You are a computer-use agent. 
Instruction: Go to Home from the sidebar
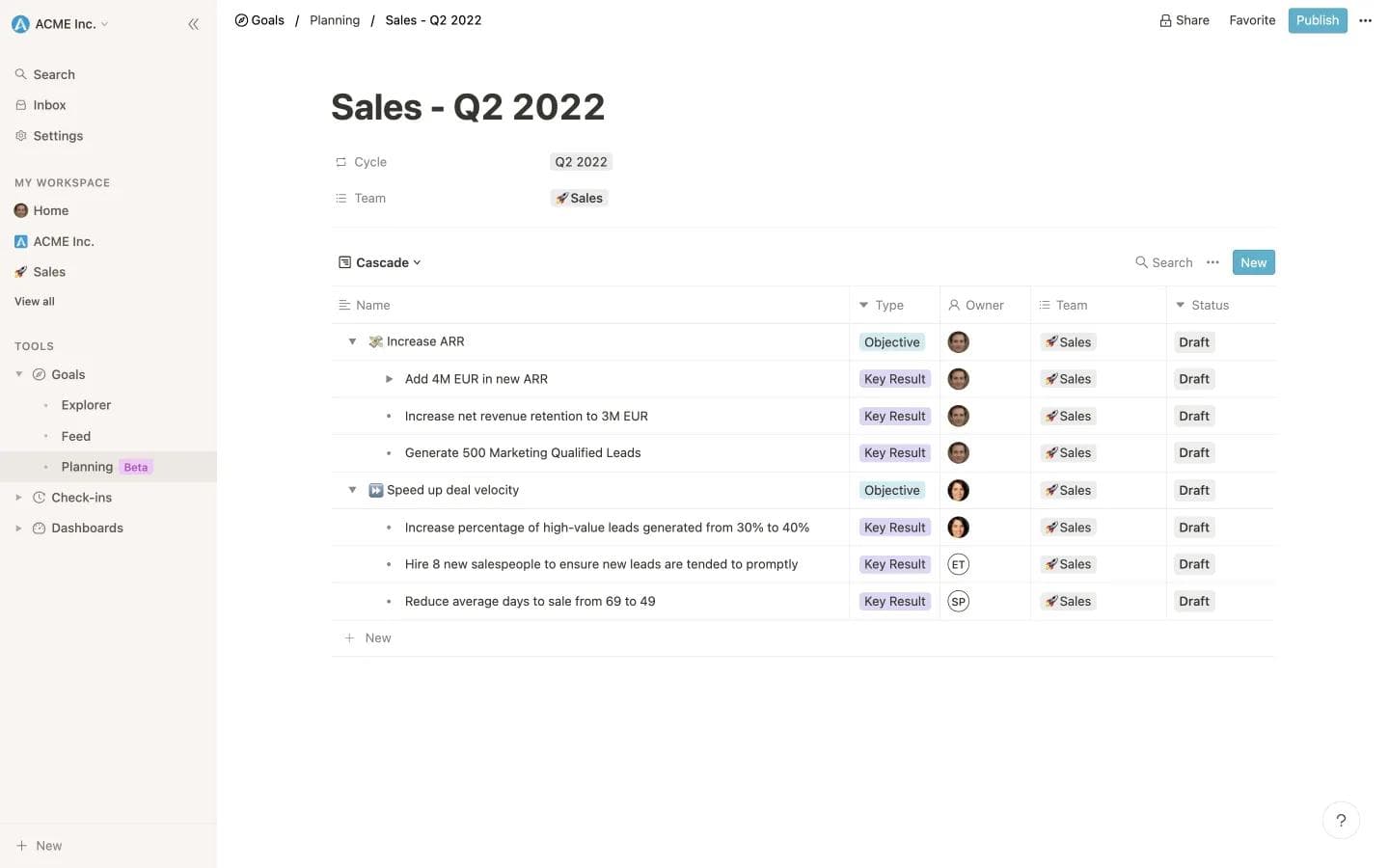tap(50, 210)
